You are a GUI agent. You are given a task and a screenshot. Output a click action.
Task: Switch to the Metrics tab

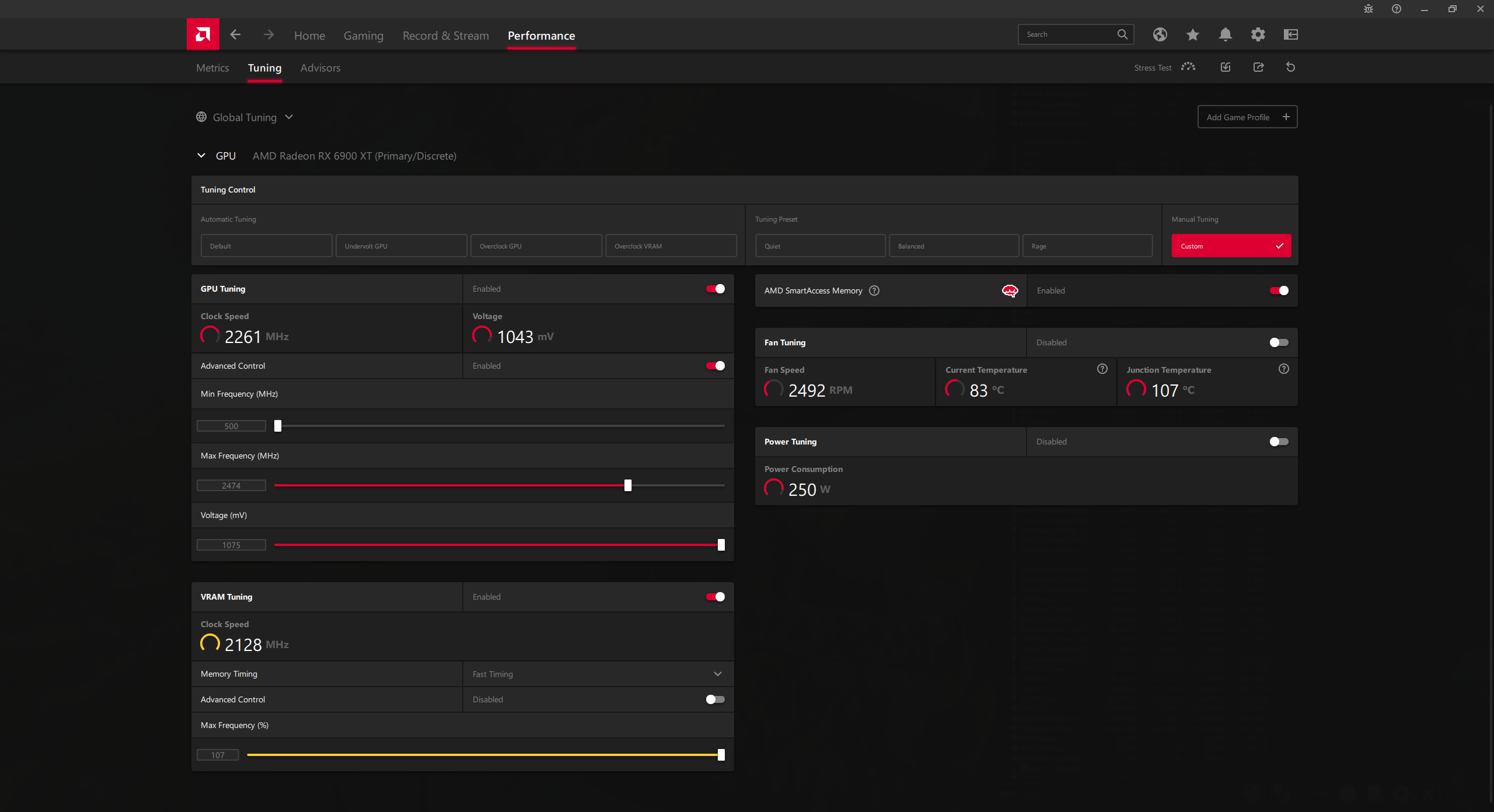point(212,68)
